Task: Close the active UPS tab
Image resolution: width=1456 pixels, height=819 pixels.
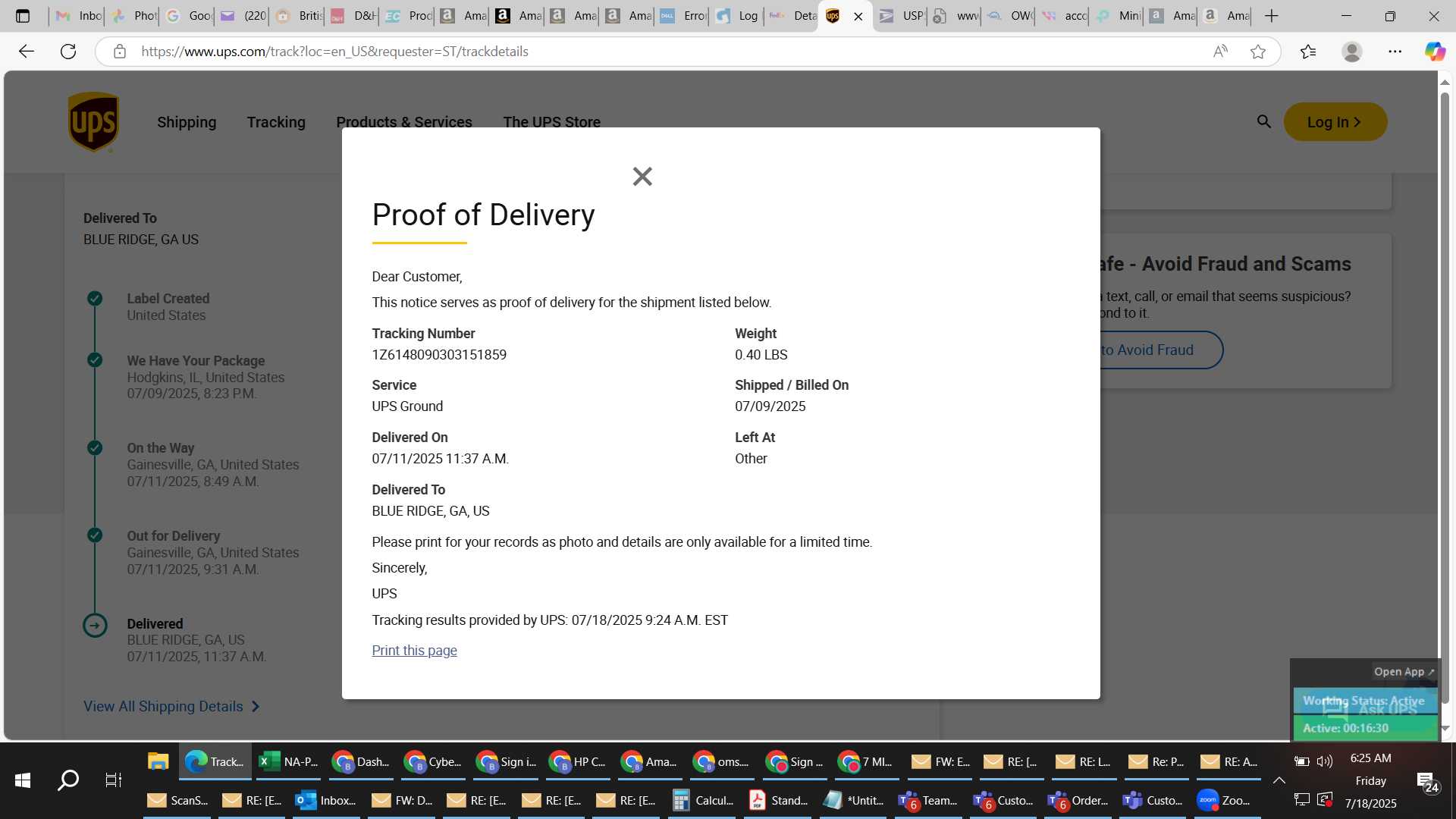Action: point(858,16)
